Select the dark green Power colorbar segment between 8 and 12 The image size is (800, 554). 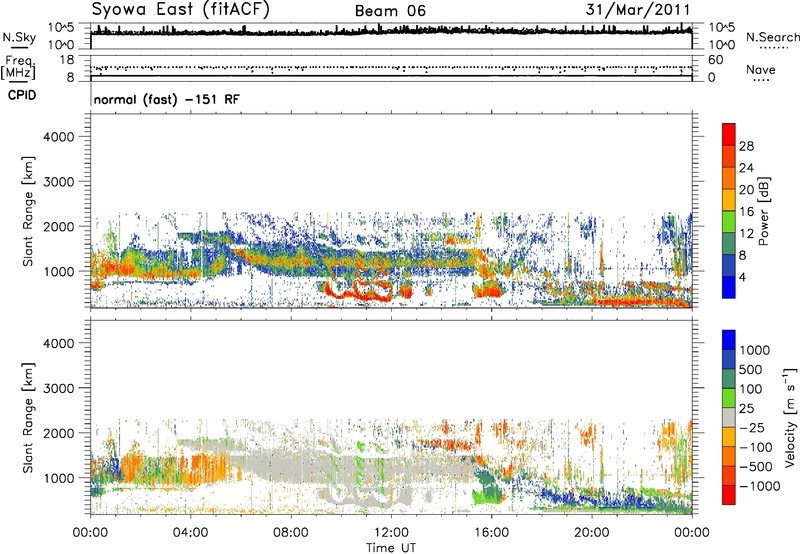coord(729,244)
